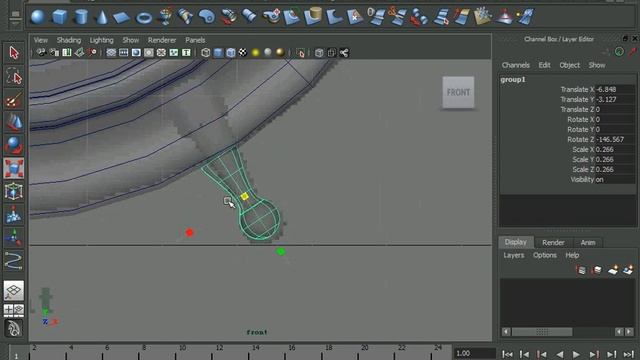Switch to the Display layer tab
This screenshot has width=640, height=360.
click(516, 242)
